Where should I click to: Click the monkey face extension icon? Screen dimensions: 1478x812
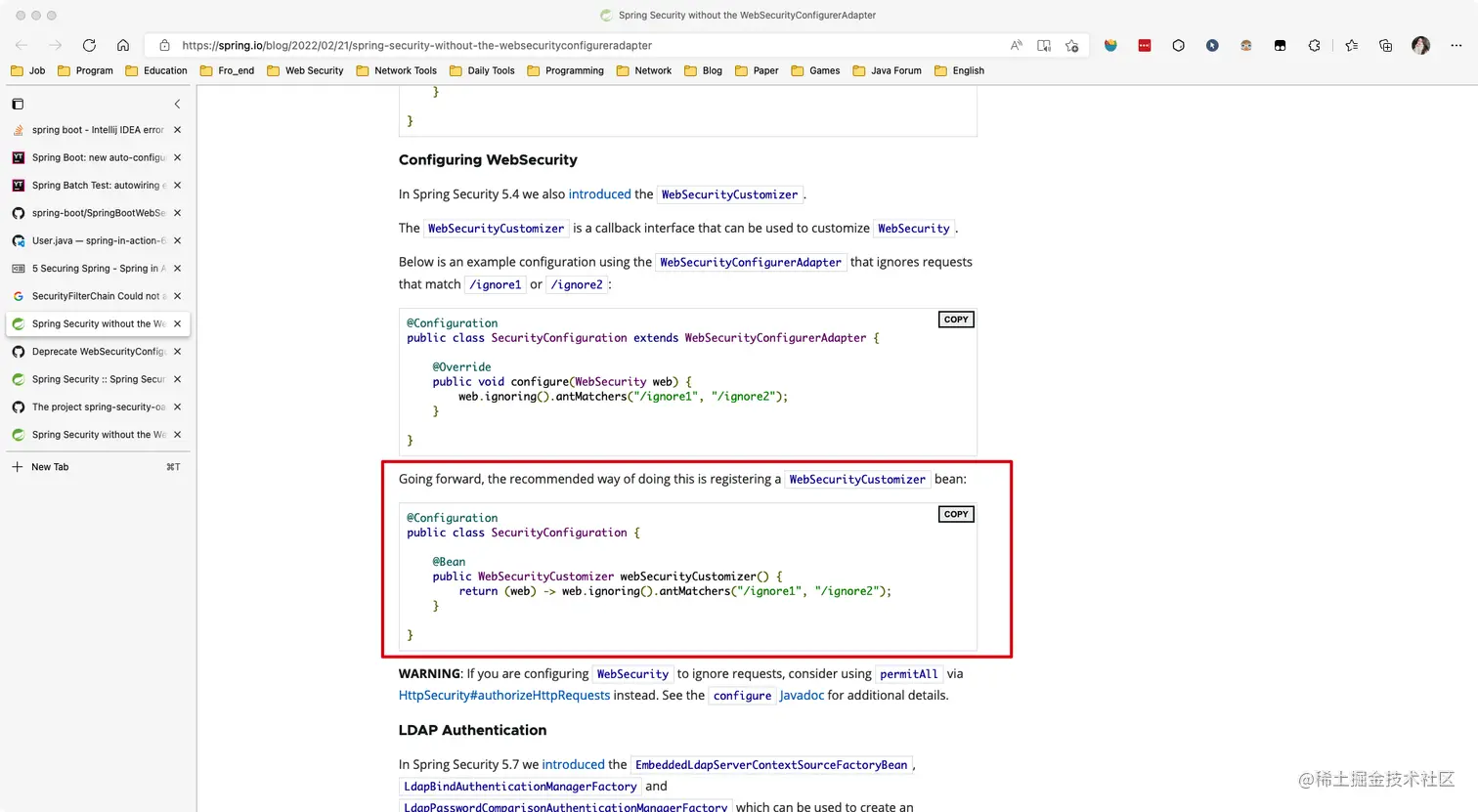[1246, 45]
